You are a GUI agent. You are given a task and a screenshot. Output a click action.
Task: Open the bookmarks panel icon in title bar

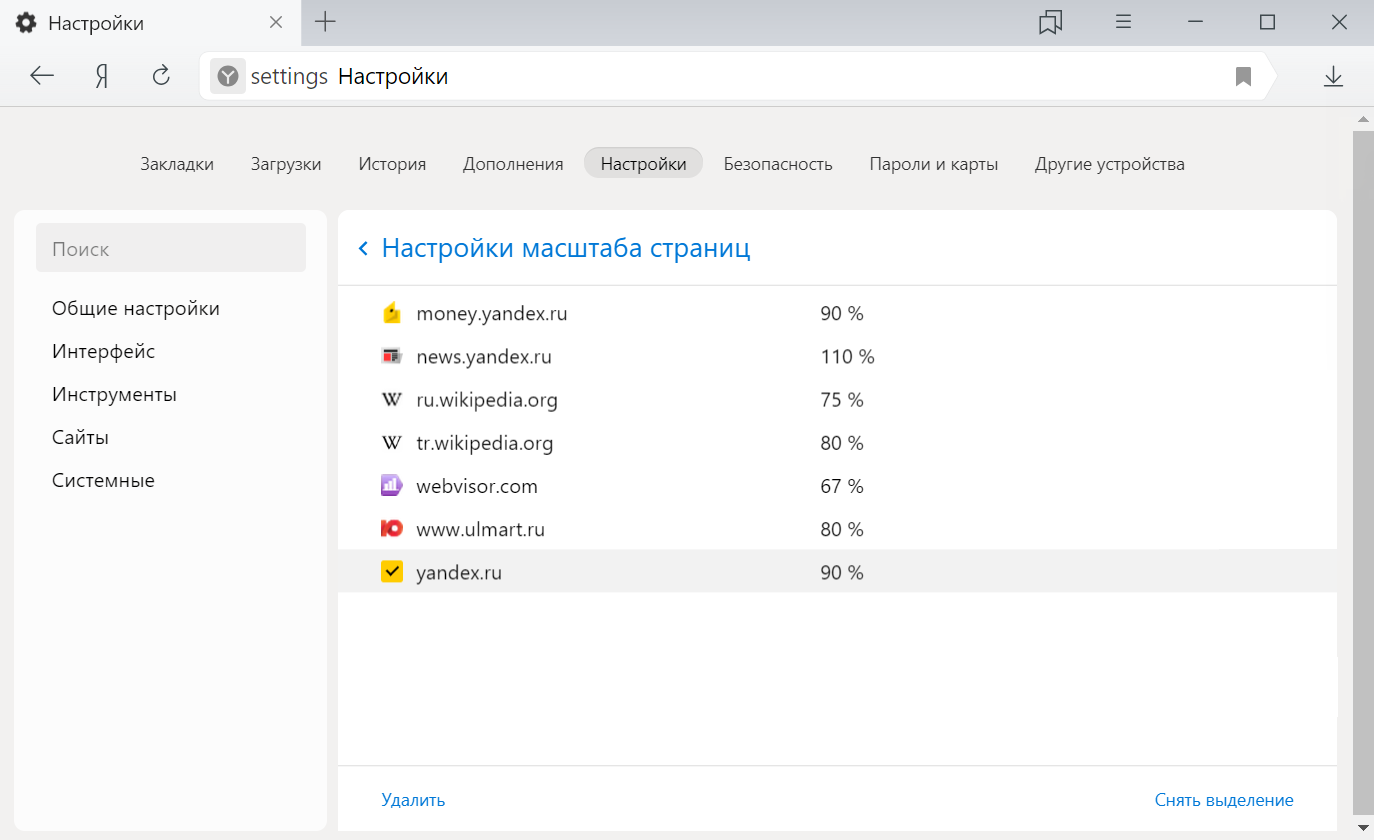[1050, 22]
